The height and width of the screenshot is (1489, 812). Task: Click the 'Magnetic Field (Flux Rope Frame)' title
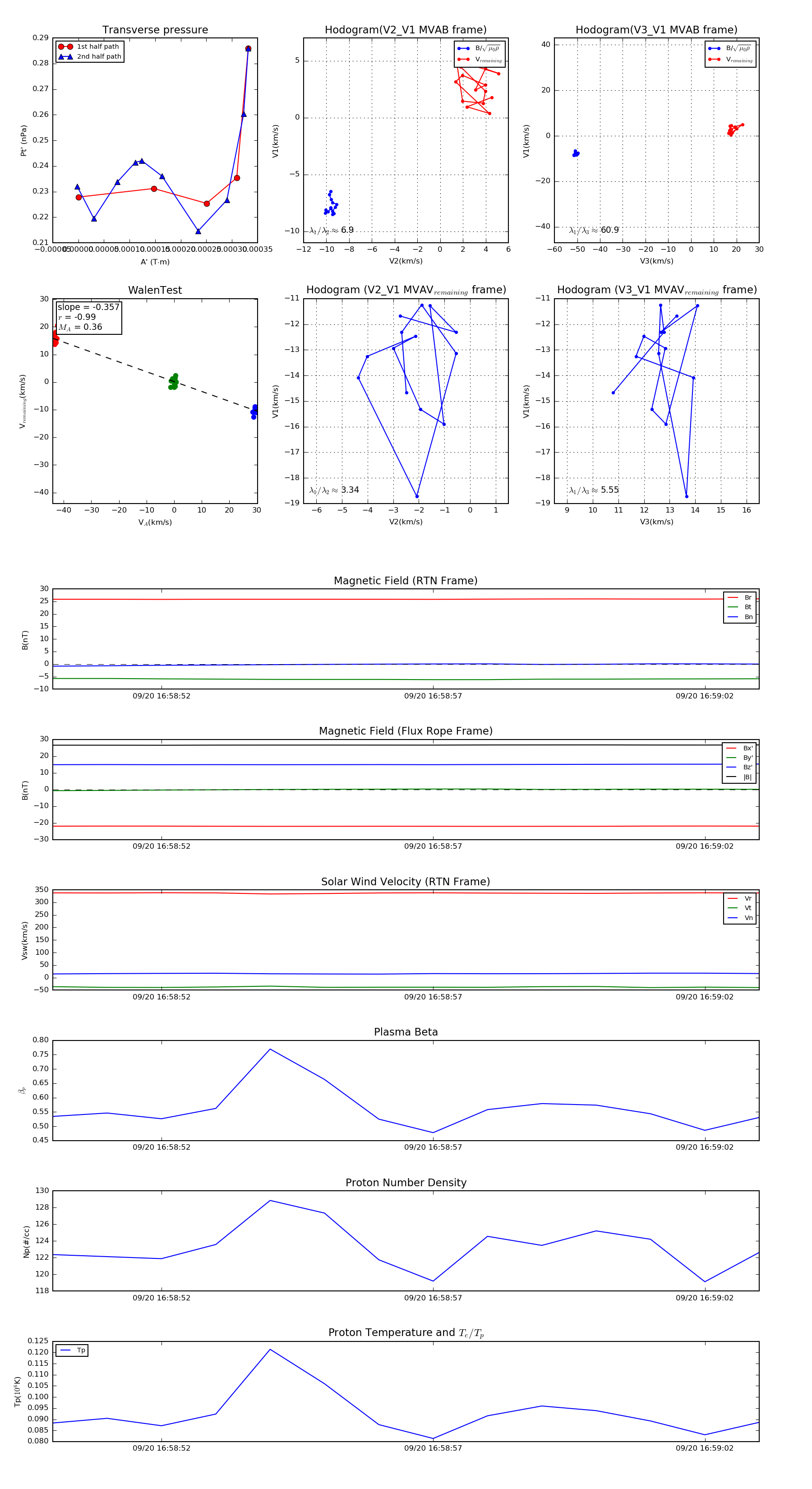(406, 731)
